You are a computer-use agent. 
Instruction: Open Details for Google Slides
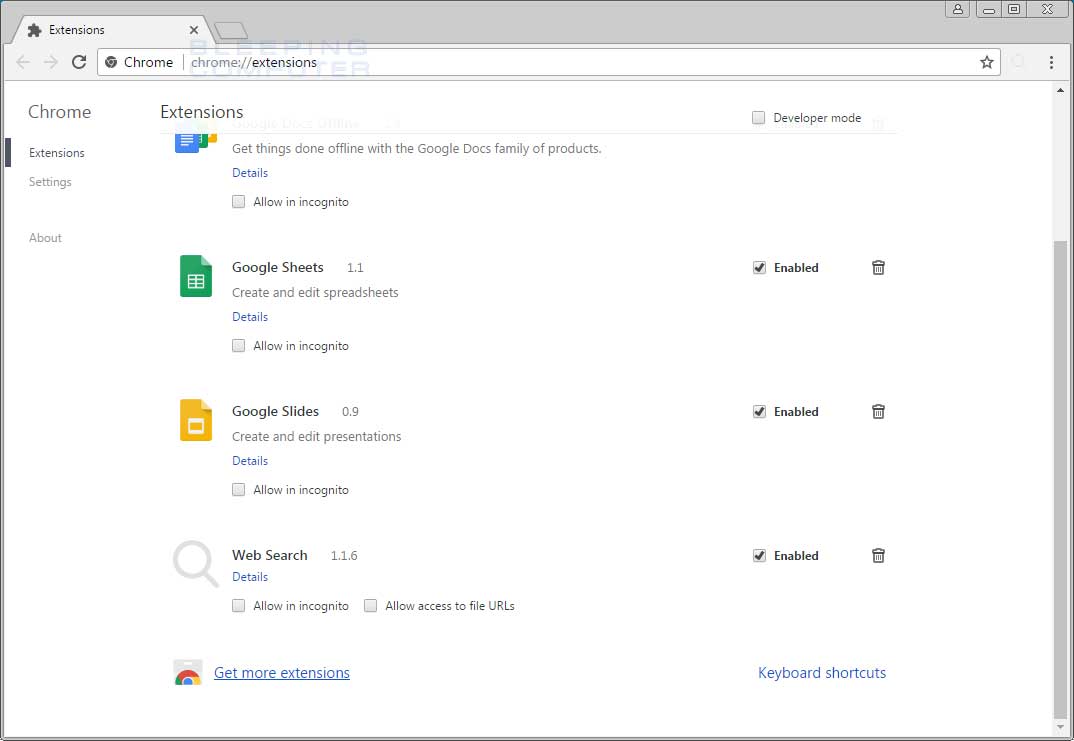click(249, 460)
